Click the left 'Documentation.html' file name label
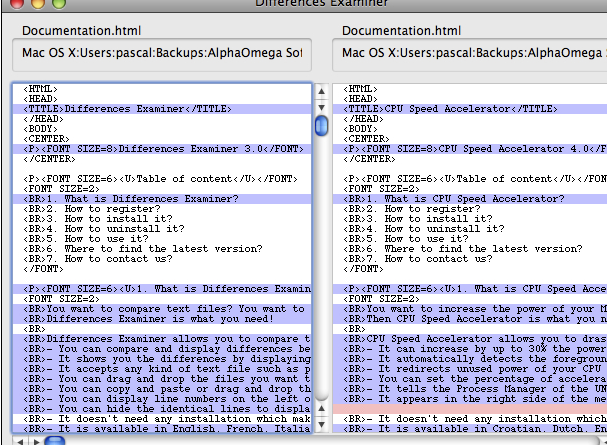 click(x=81, y=31)
